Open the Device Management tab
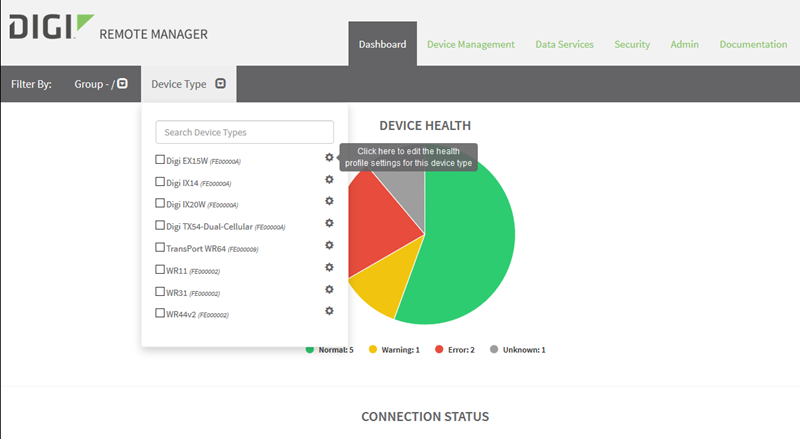 pos(470,44)
